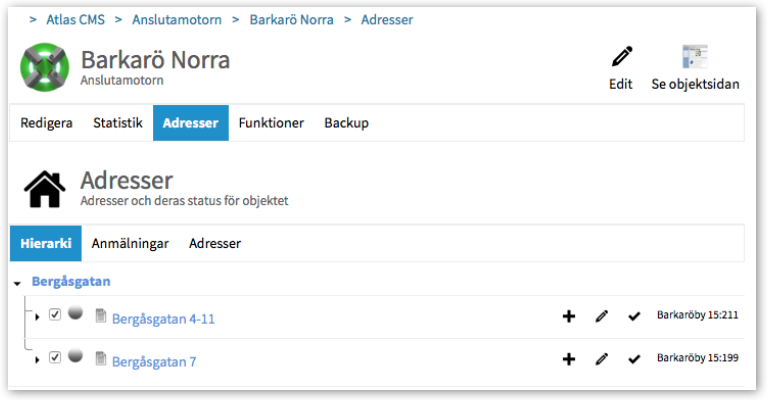Collapse the Bergåsgatan tree group
This screenshot has height=400, width=767.
[18, 283]
